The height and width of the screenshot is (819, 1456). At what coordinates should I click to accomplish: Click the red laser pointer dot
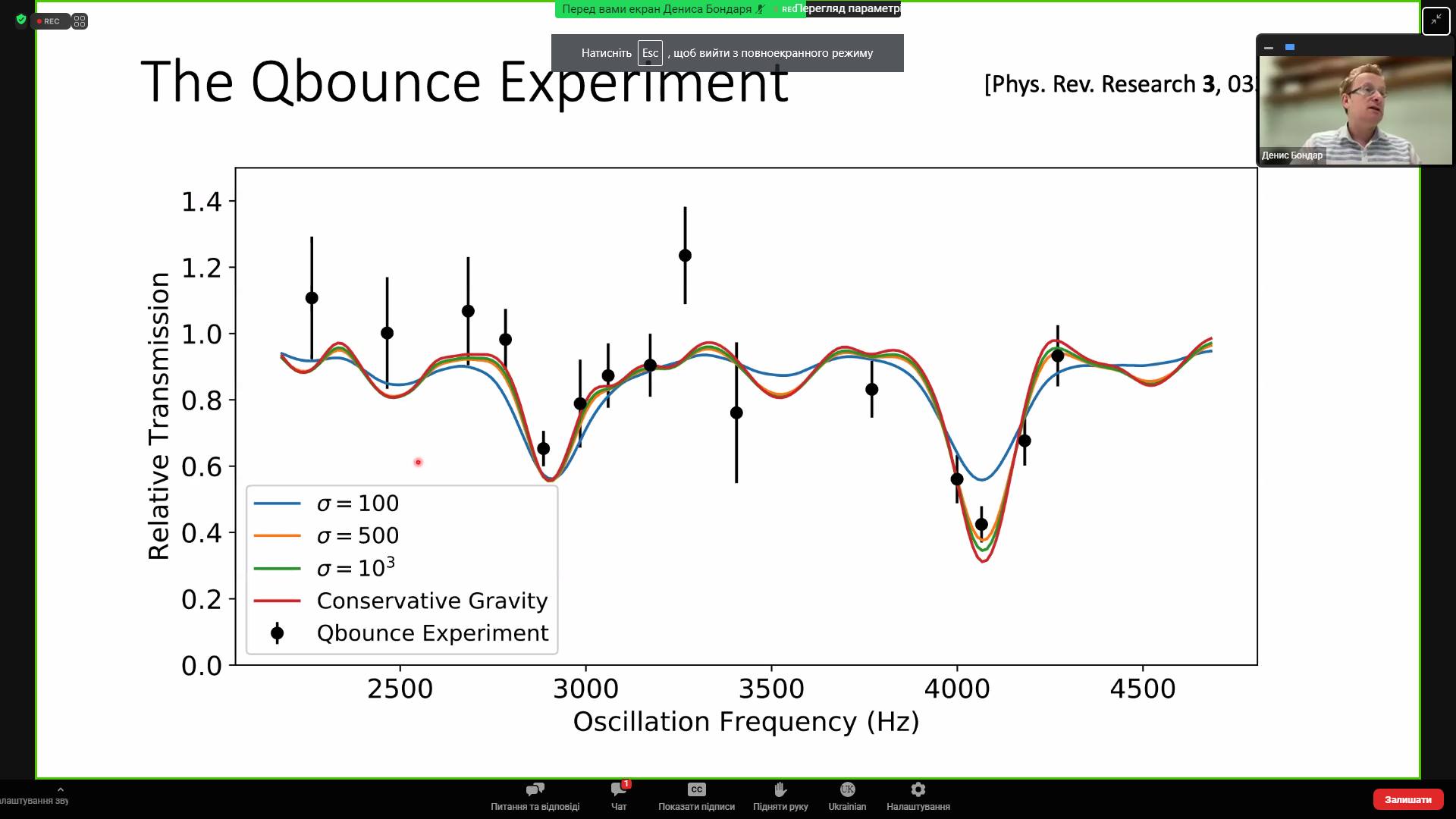tap(418, 462)
